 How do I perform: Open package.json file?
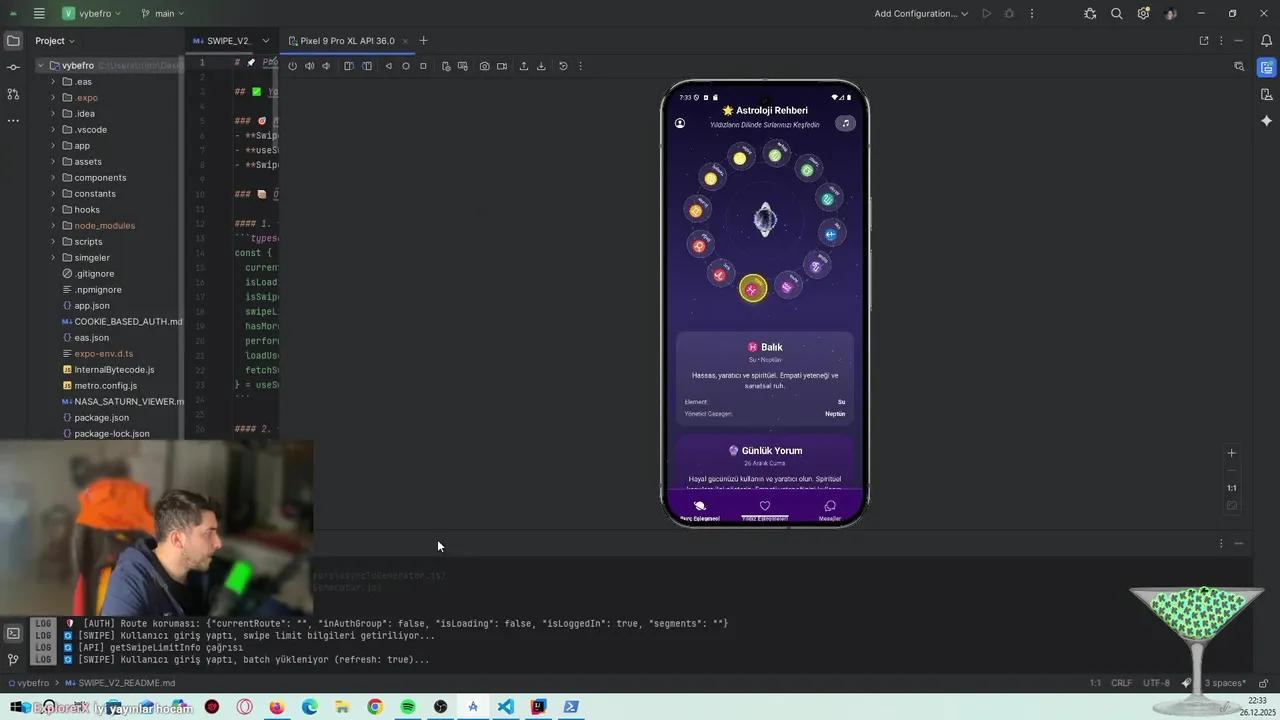101,418
